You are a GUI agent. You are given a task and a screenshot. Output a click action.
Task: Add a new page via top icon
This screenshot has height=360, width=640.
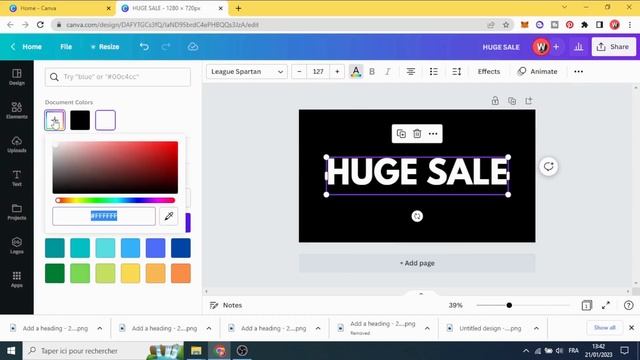pos(529,101)
